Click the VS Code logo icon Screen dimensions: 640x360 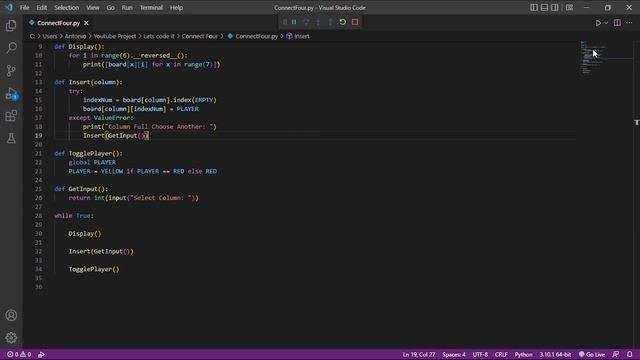[9, 7]
